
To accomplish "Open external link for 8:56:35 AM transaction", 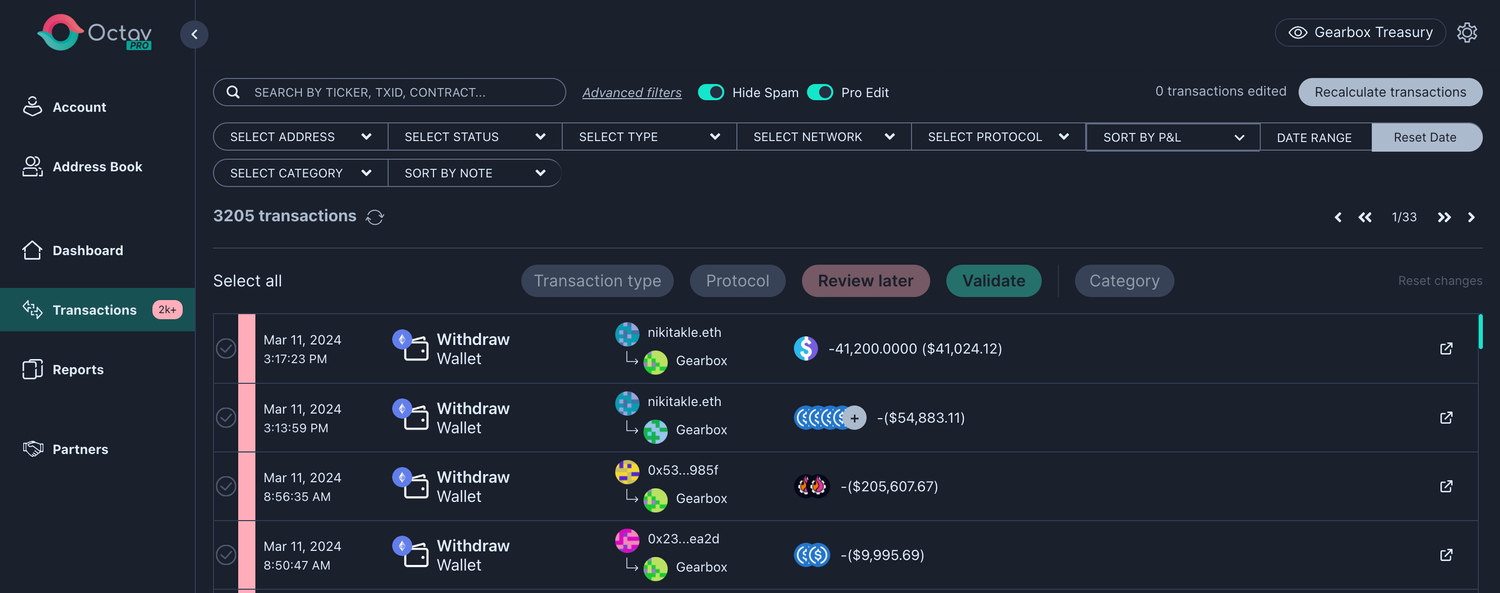I will (x=1446, y=486).
